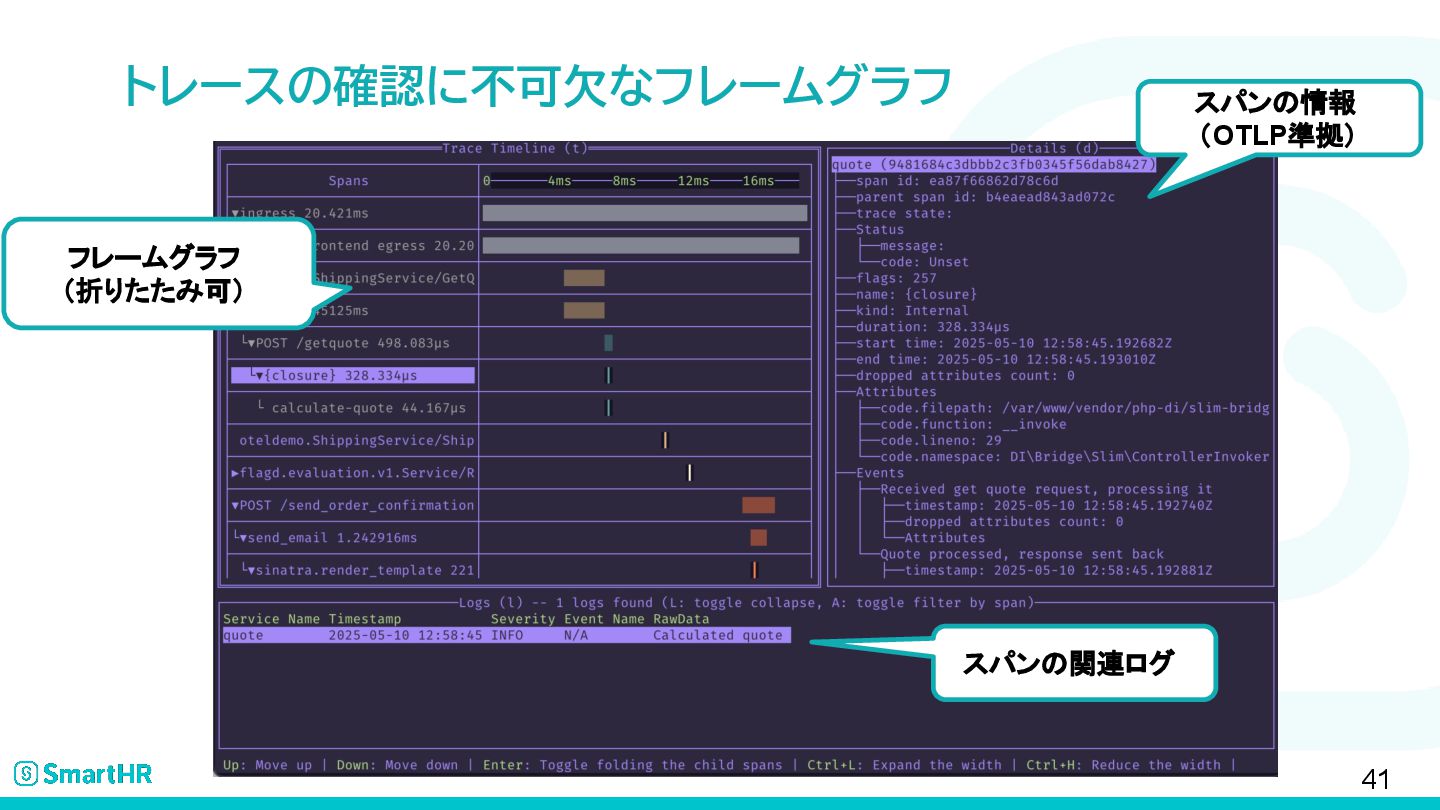Focus the Trace Timeline (t) panel title
The width and height of the screenshot is (1440, 810).
point(515,148)
